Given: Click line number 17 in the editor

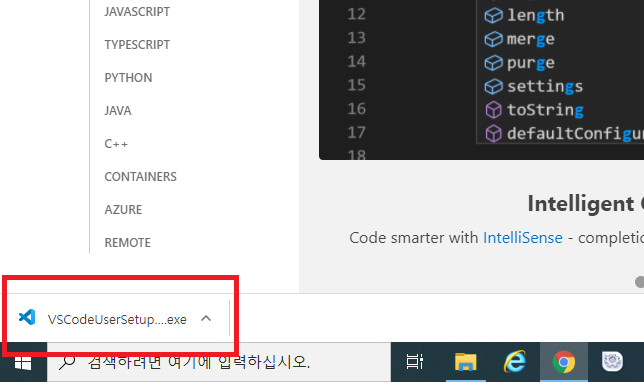Looking at the screenshot, I should pyautogui.click(x=356, y=132).
